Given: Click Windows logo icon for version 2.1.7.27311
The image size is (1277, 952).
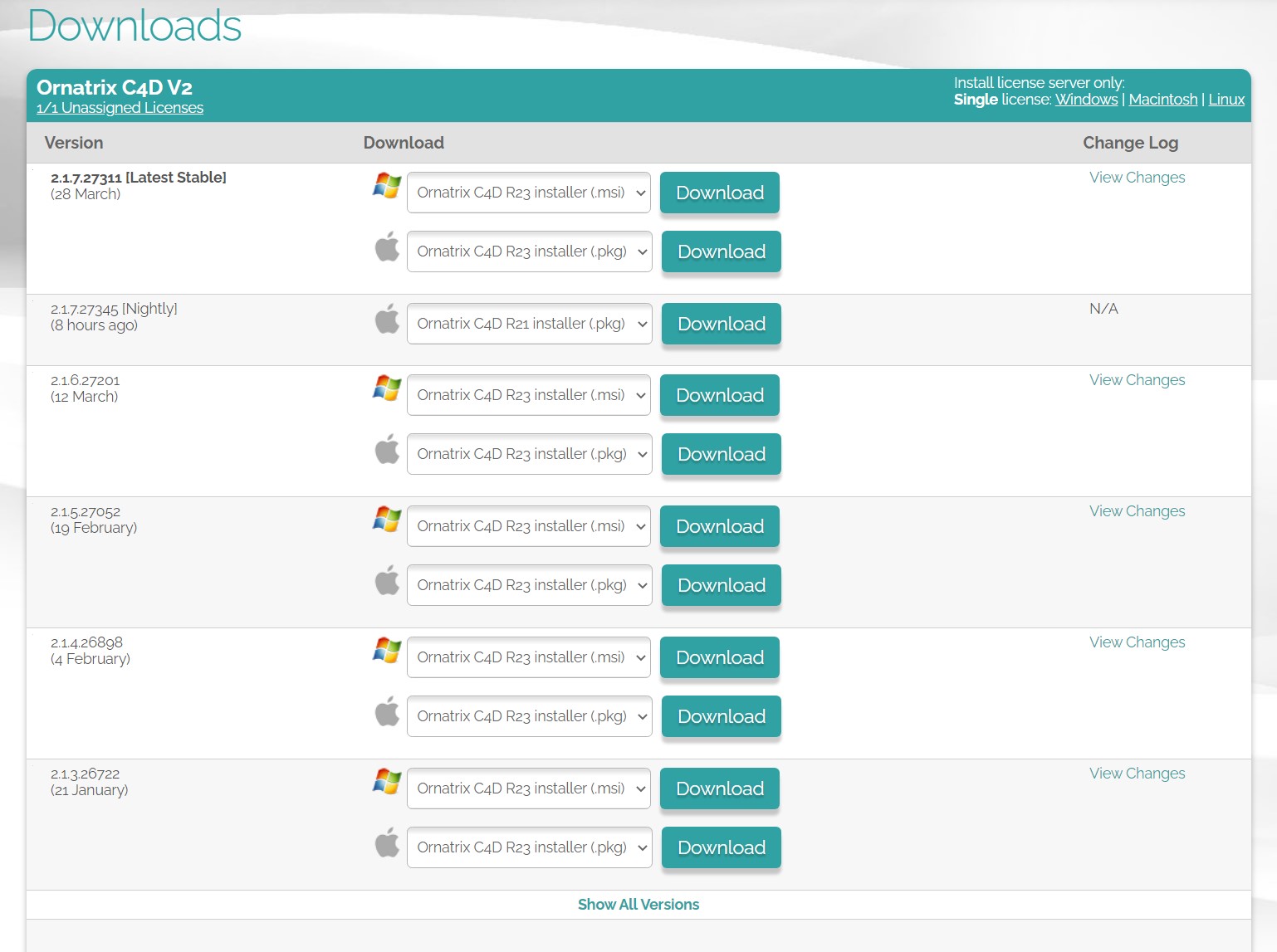Looking at the screenshot, I should pos(387,186).
